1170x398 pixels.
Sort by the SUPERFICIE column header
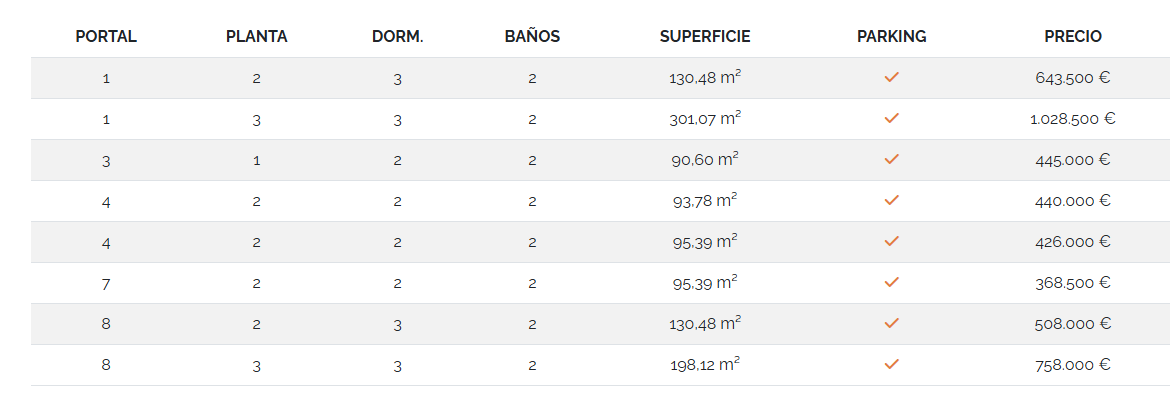click(x=705, y=37)
